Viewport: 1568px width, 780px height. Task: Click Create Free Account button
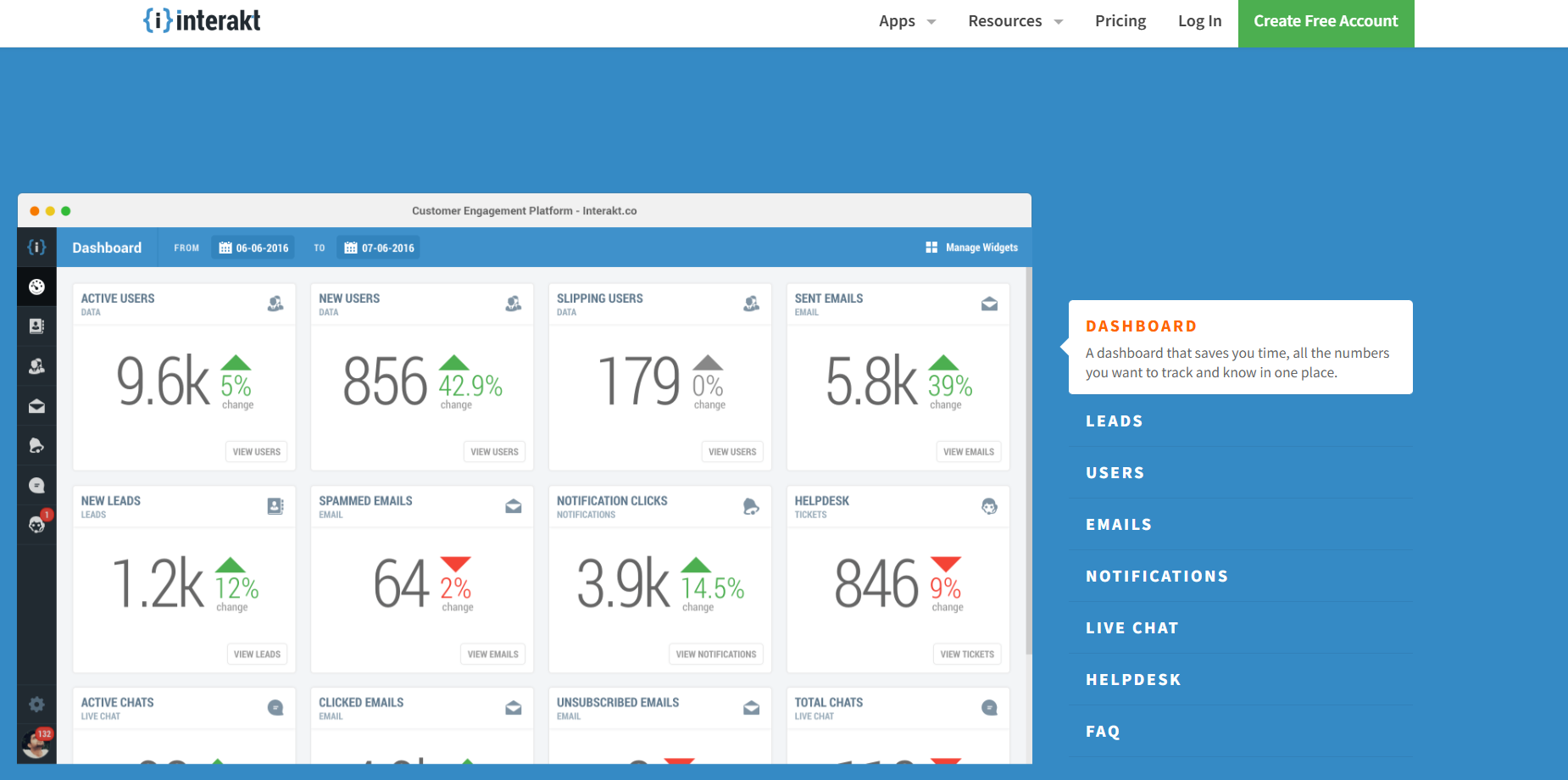pos(1326,23)
